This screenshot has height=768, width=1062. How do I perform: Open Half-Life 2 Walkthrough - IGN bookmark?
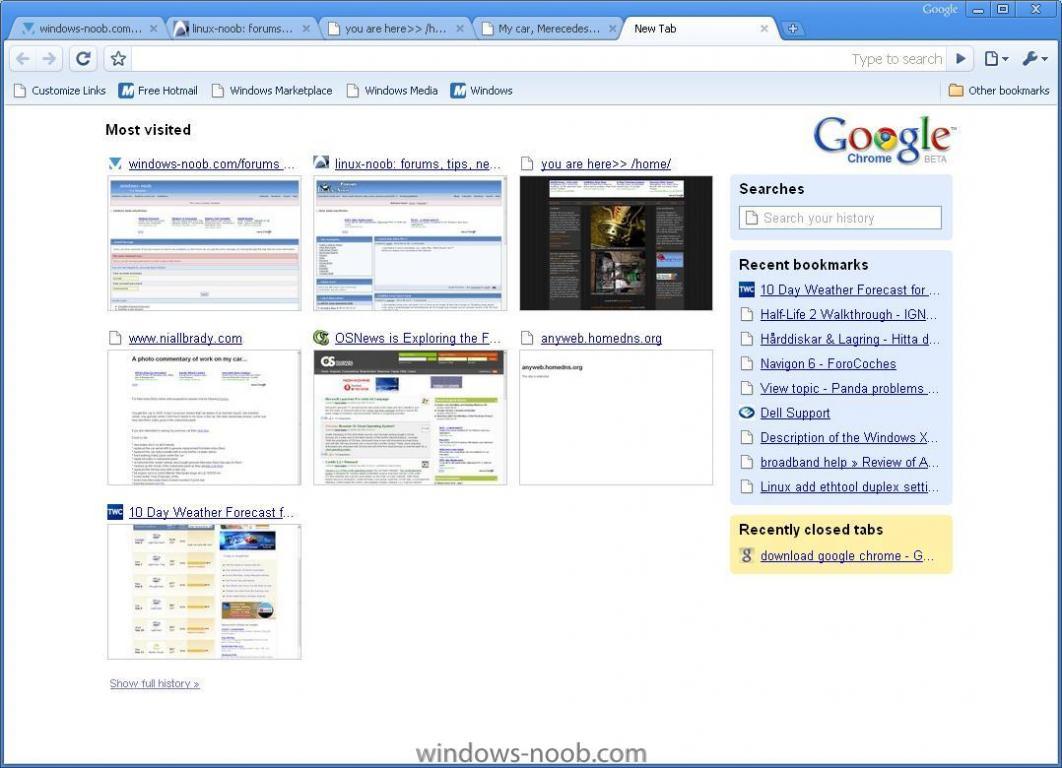click(x=848, y=314)
